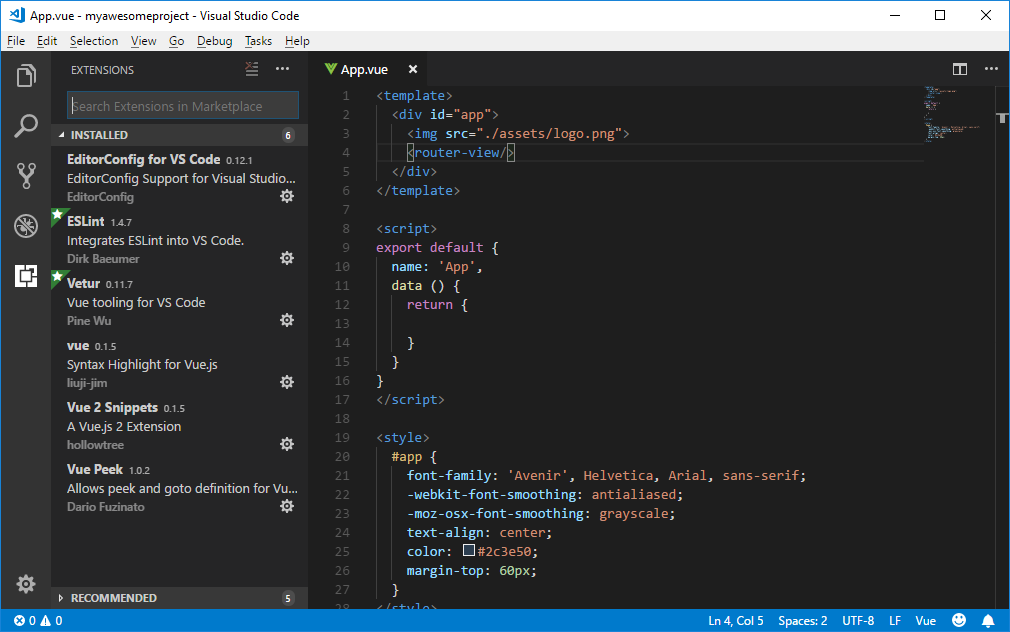
Task: Click the #2c3e50 color swatch
Action: [469, 550]
